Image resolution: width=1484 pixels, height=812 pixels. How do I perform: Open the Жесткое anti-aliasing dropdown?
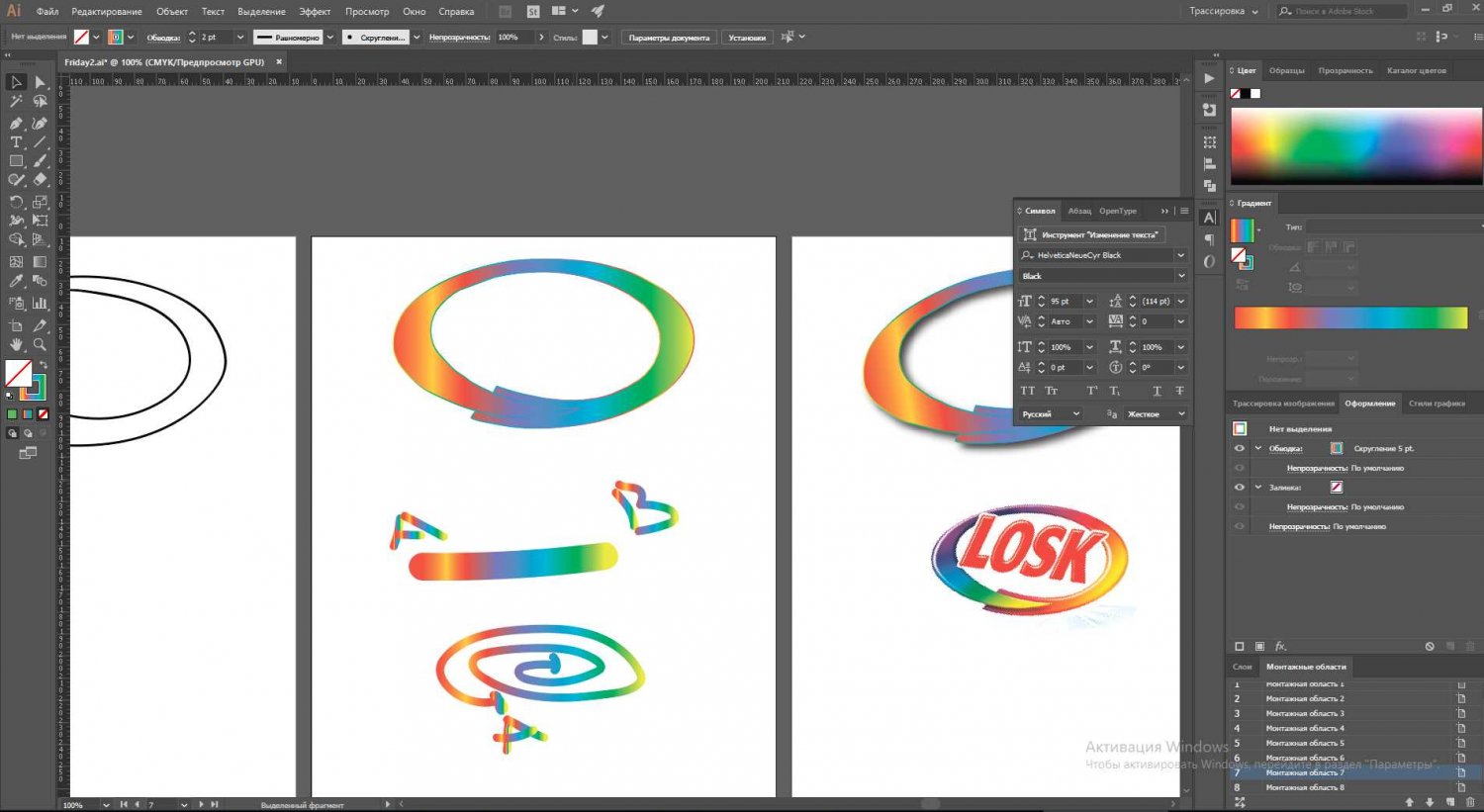point(1155,413)
